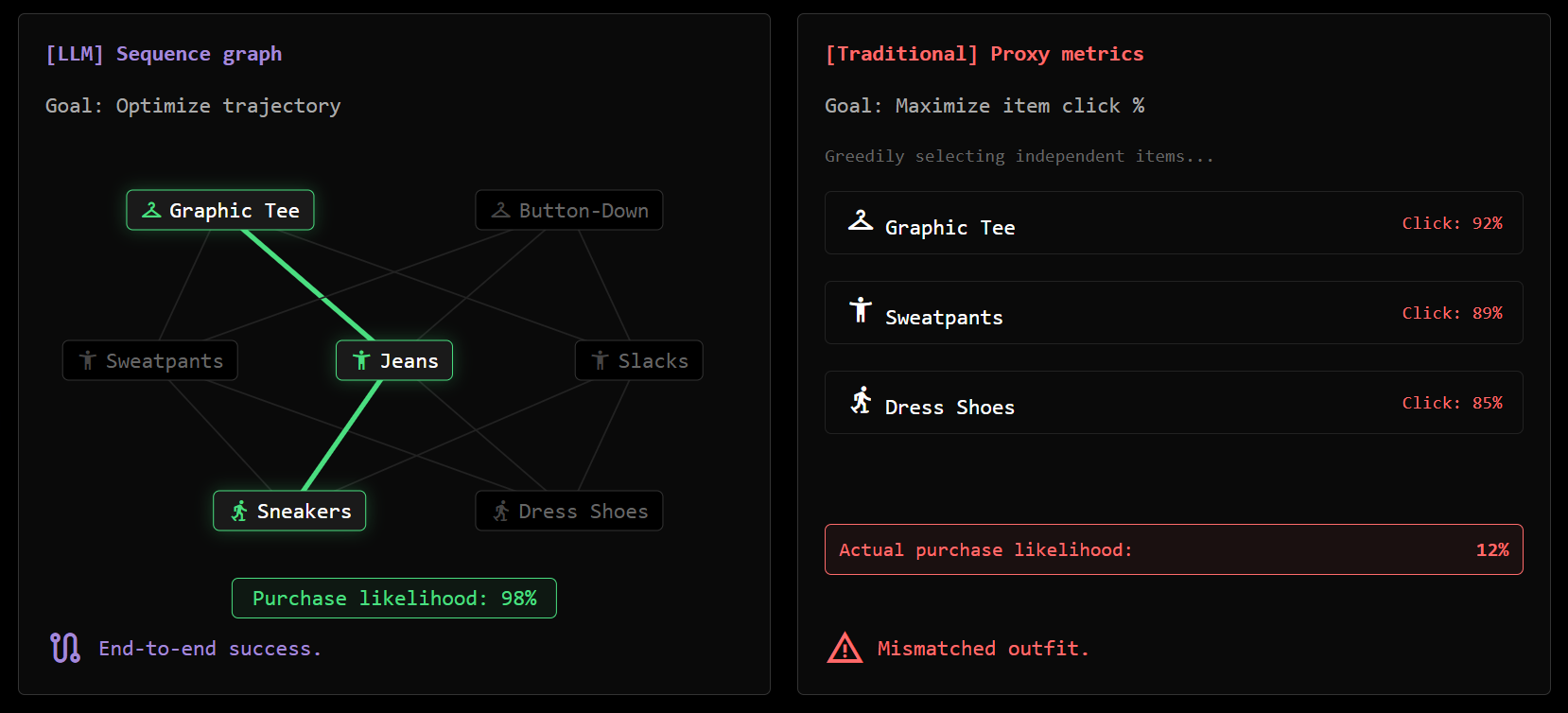
Task: Click the runner icon in Dress Shoes list row
Action: pyautogui.click(x=861, y=400)
